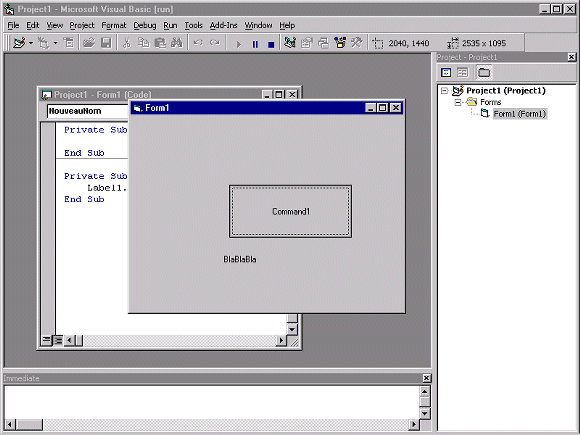Select Form1 (Form1) in project tree
The height and width of the screenshot is (435, 580).
tap(520, 114)
